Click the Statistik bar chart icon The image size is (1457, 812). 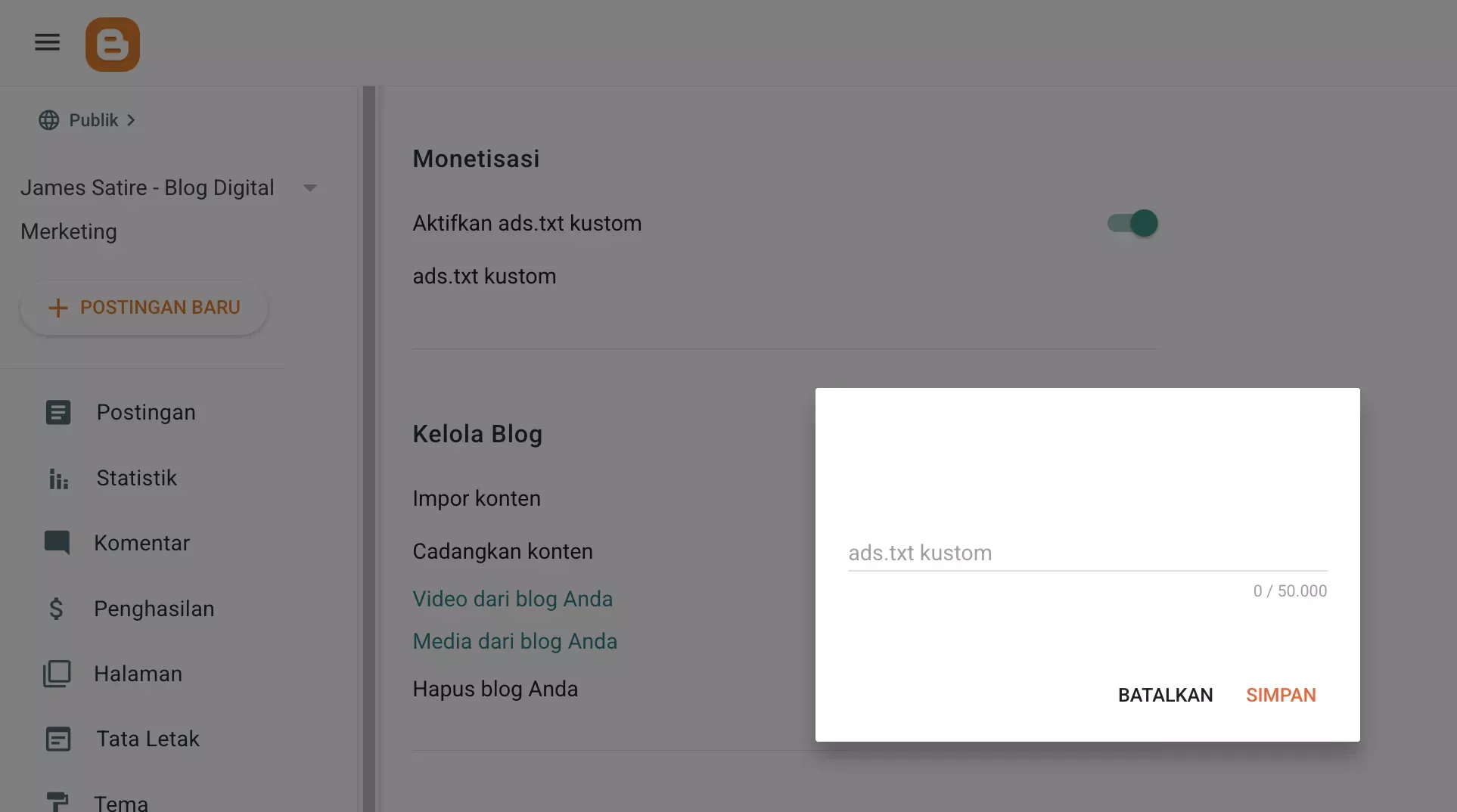58,479
